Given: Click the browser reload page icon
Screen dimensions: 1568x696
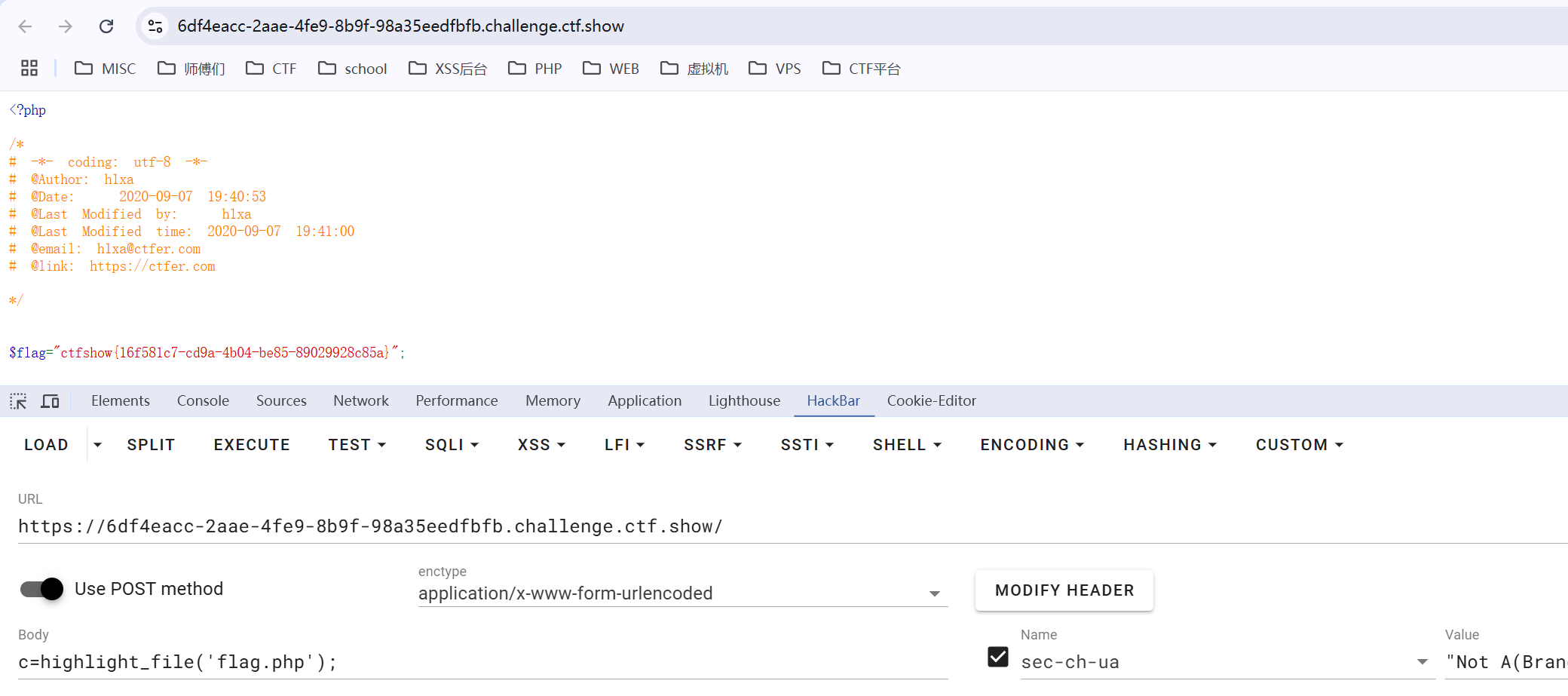Looking at the screenshot, I should pyautogui.click(x=106, y=26).
